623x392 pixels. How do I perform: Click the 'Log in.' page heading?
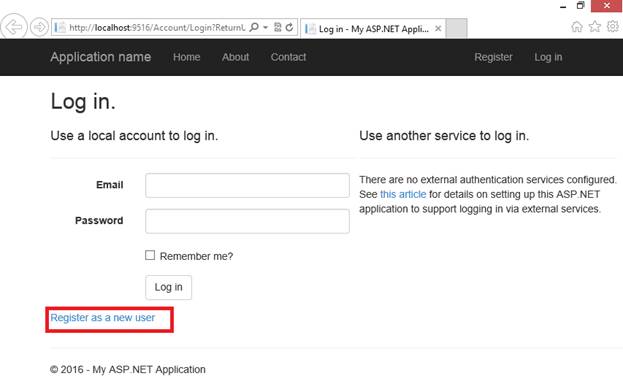pos(83,101)
